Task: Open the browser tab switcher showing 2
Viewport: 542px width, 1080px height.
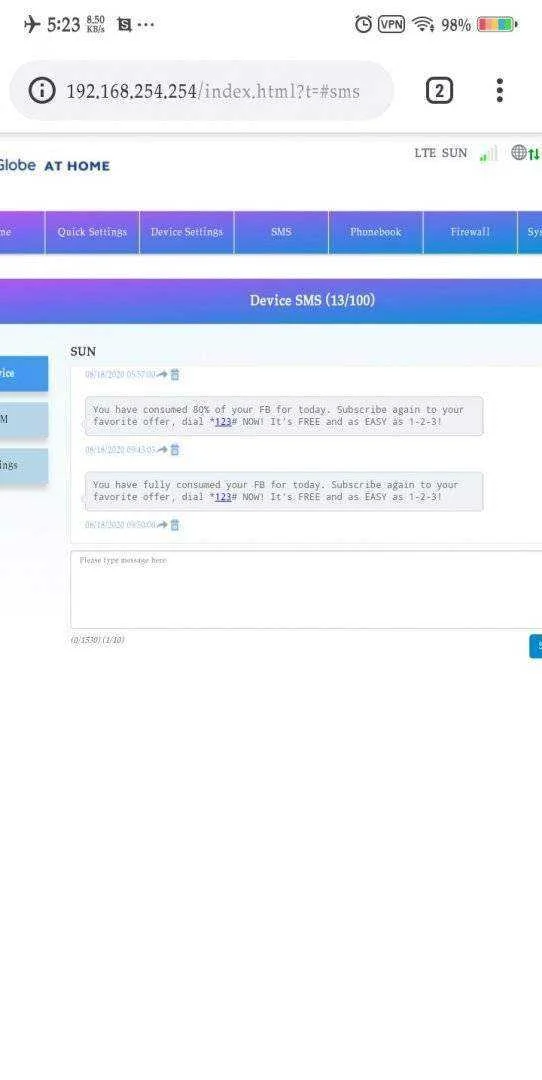Action: point(439,90)
